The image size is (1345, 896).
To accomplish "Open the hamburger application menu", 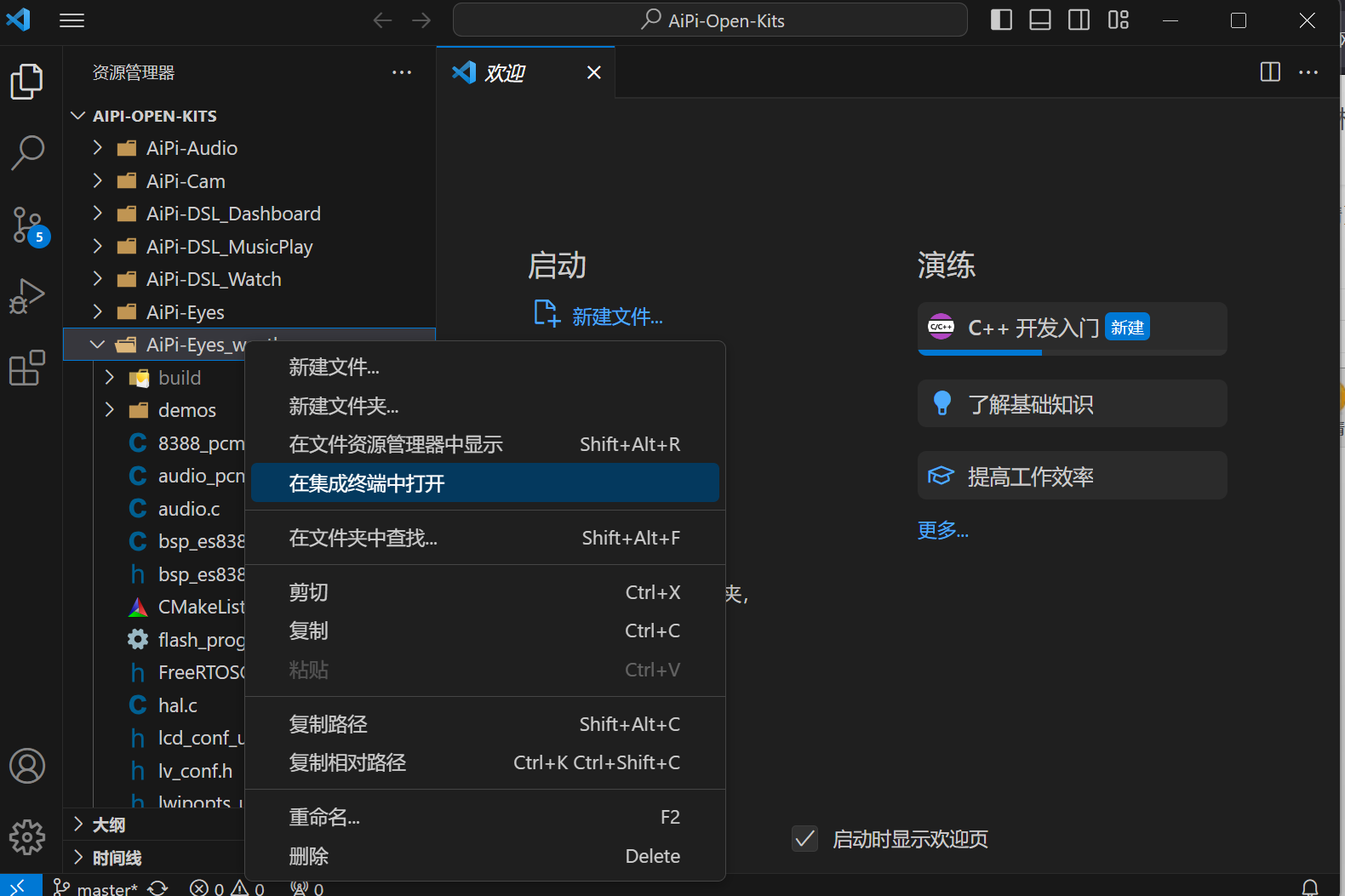I will (x=72, y=20).
